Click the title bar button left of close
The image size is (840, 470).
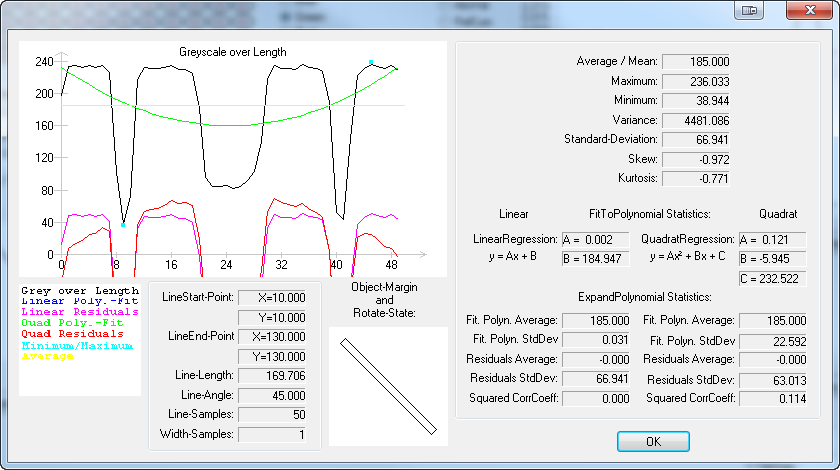749,10
